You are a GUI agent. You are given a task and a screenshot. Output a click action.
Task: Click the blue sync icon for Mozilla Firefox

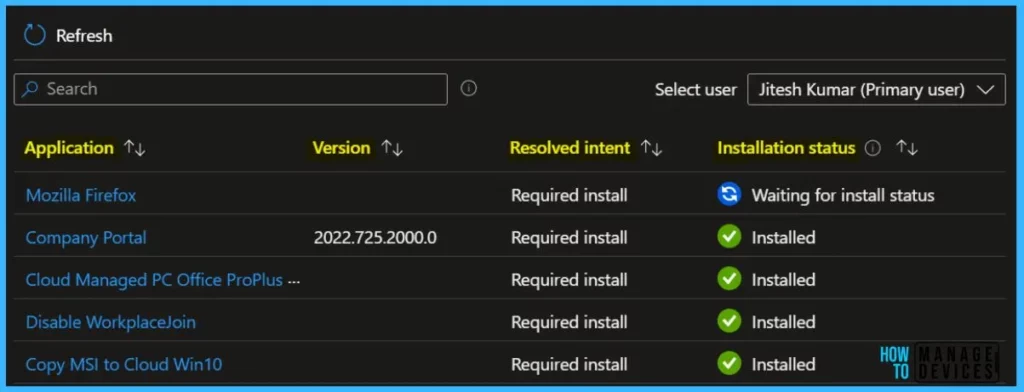coord(729,195)
